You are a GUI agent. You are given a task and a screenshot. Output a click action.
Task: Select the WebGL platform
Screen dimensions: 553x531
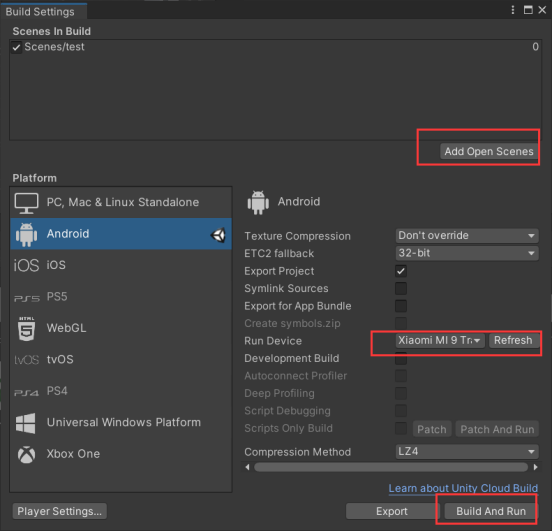(x=121, y=328)
